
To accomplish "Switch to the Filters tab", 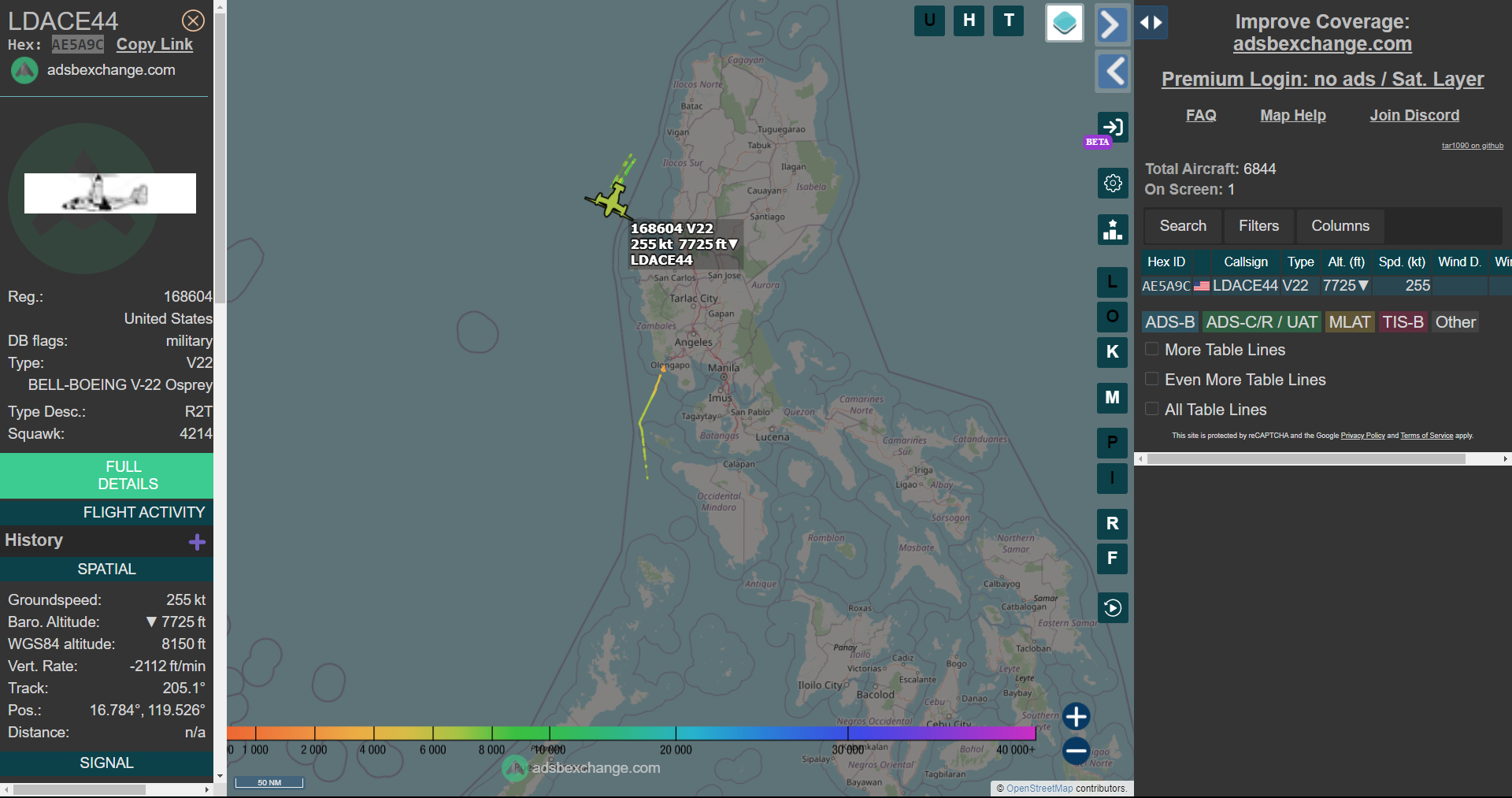I will click(1258, 226).
